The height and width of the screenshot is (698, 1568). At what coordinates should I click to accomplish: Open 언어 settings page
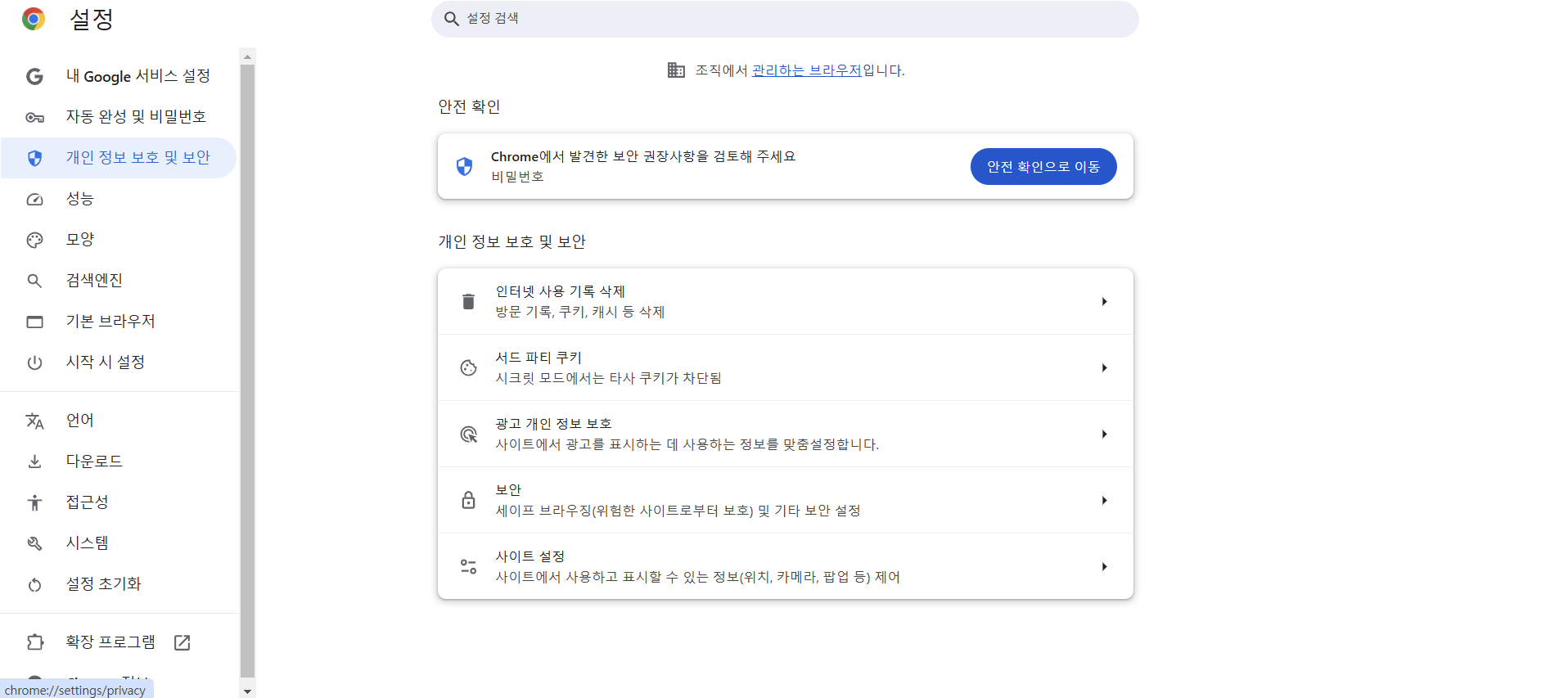pyautogui.click(x=119, y=421)
